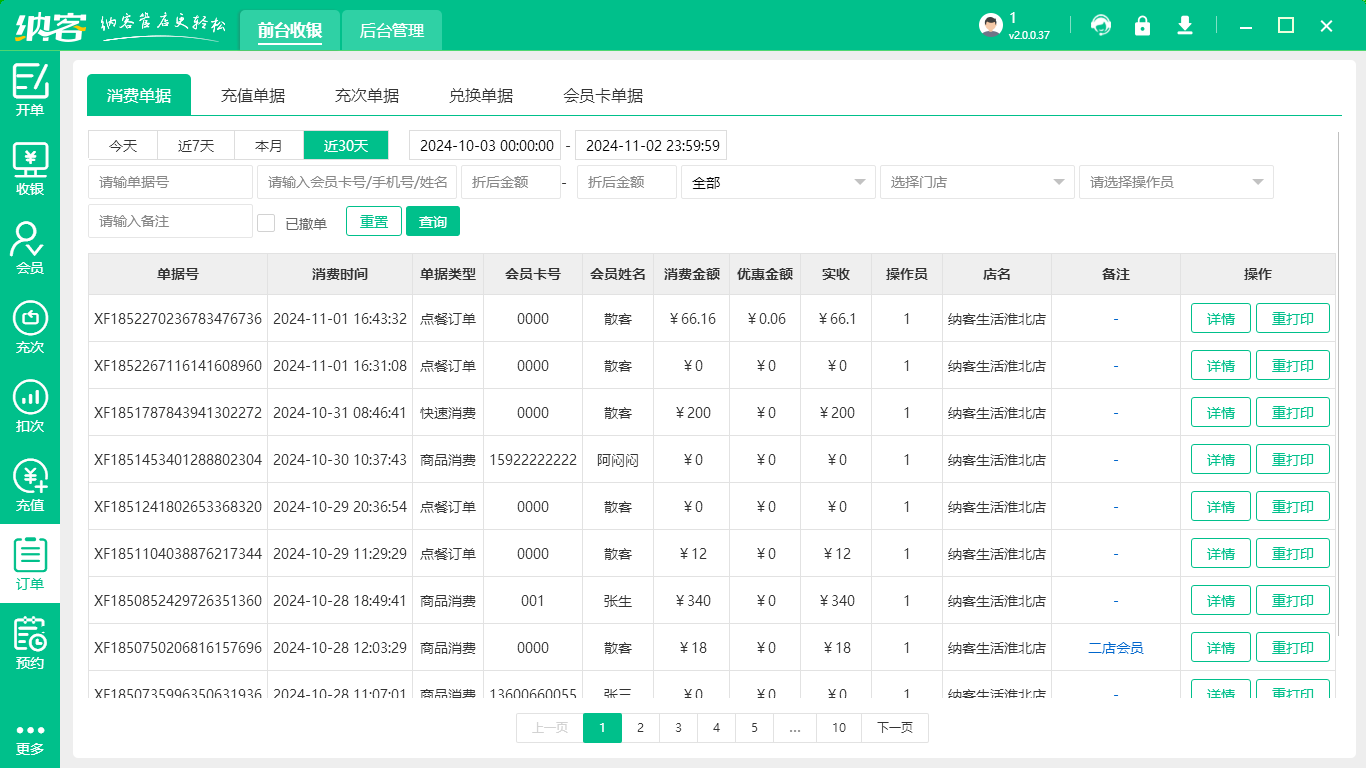Click the 重置 reset button
The height and width of the screenshot is (768, 1366).
point(374,222)
